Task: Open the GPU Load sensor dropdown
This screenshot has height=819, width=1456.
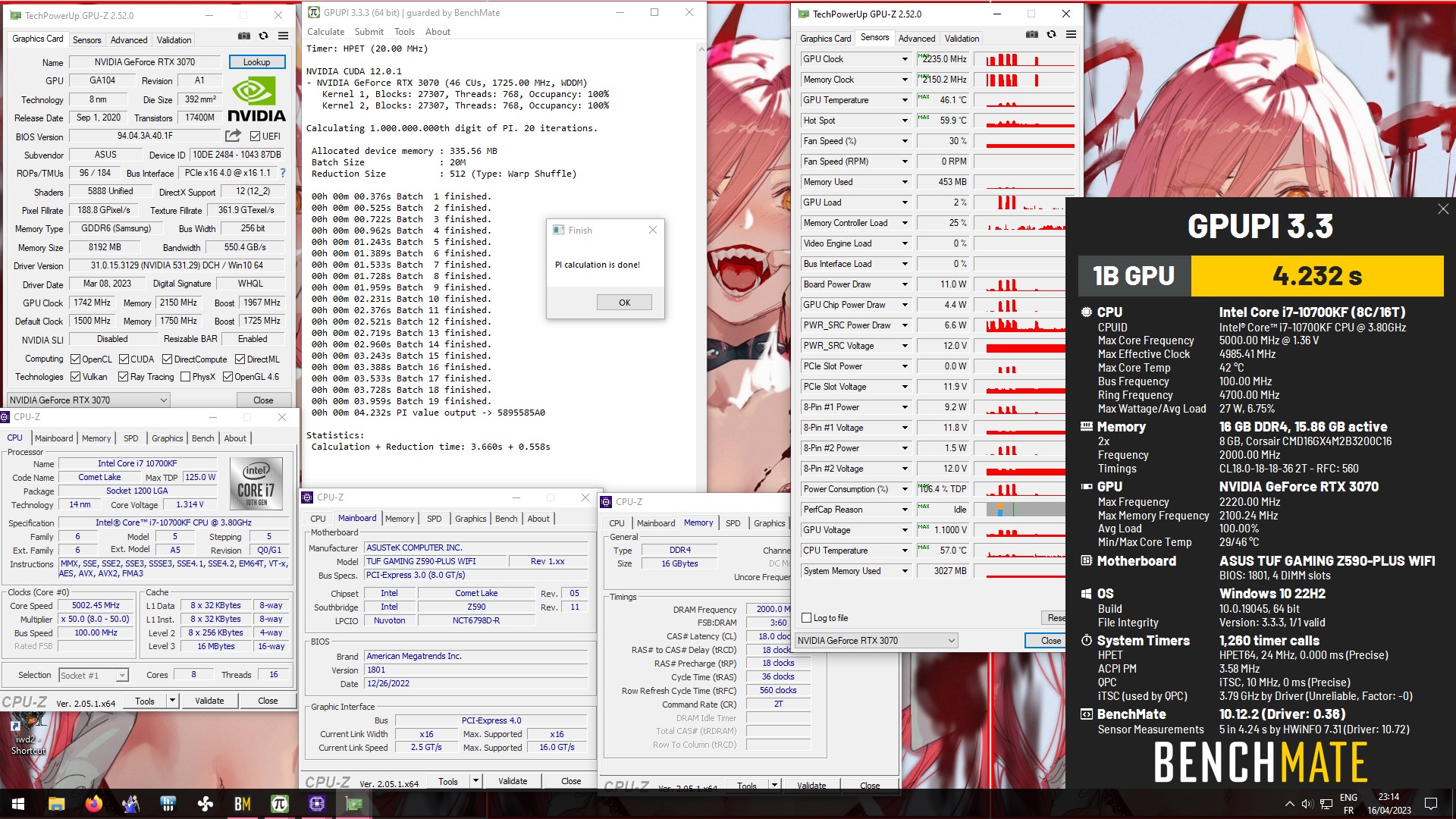Action: click(x=904, y=202)
